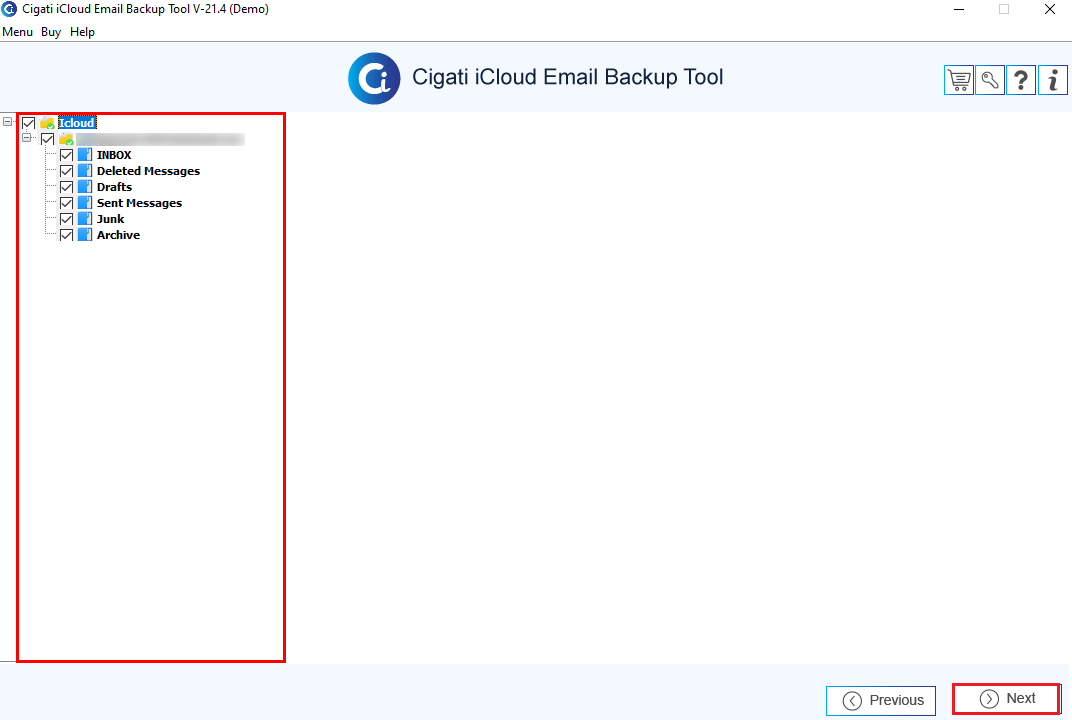Viewport: 1072px width, 720px height.
Task: Disable the Junk folder checkbox
Action: tap(66, 219)
